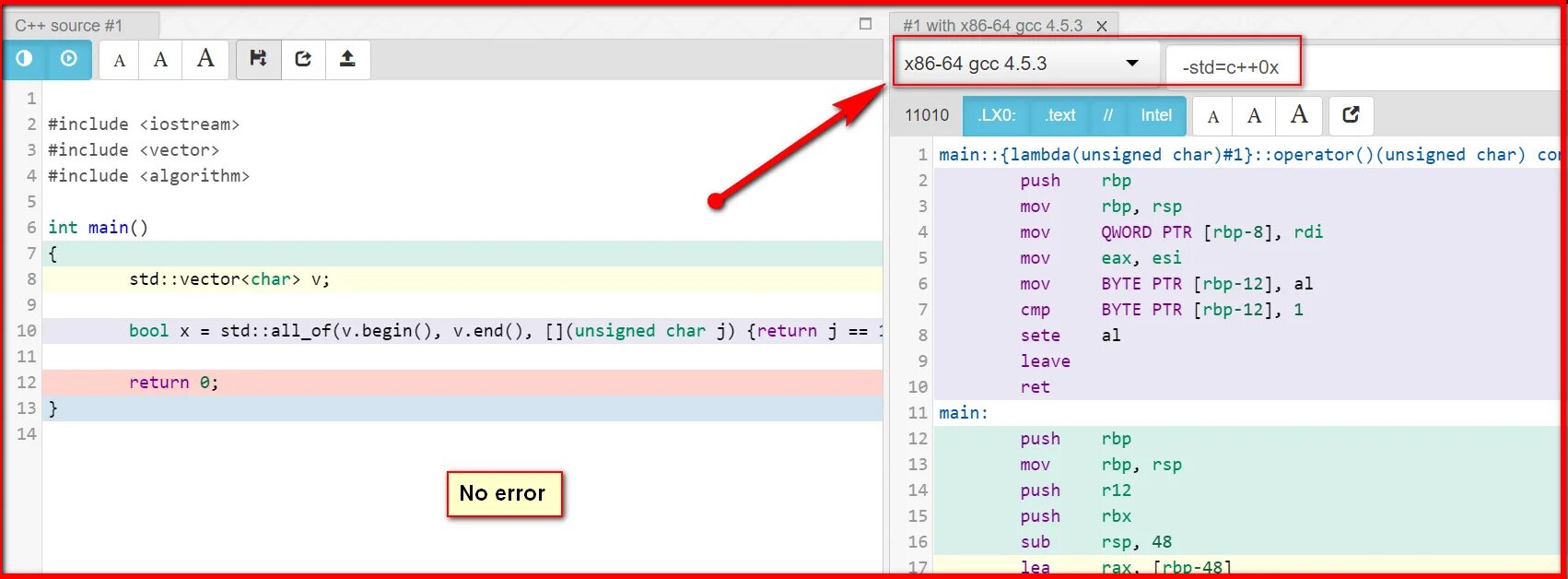Toggle the .LX0: unused labels filter
The width and height of the screenshot is (1568, 579).
[x=997, y=115]
